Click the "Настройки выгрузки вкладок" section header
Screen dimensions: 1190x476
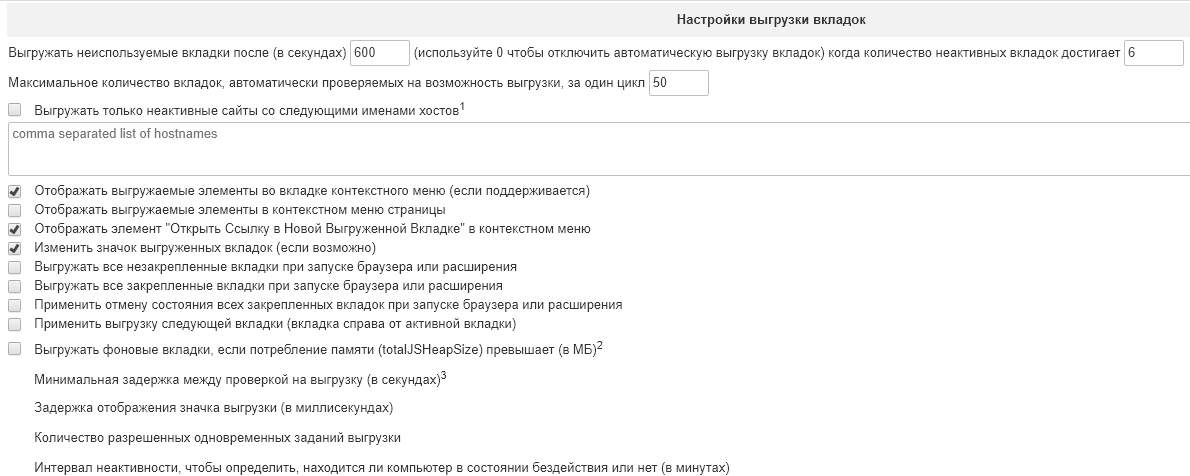click(771, 19)
